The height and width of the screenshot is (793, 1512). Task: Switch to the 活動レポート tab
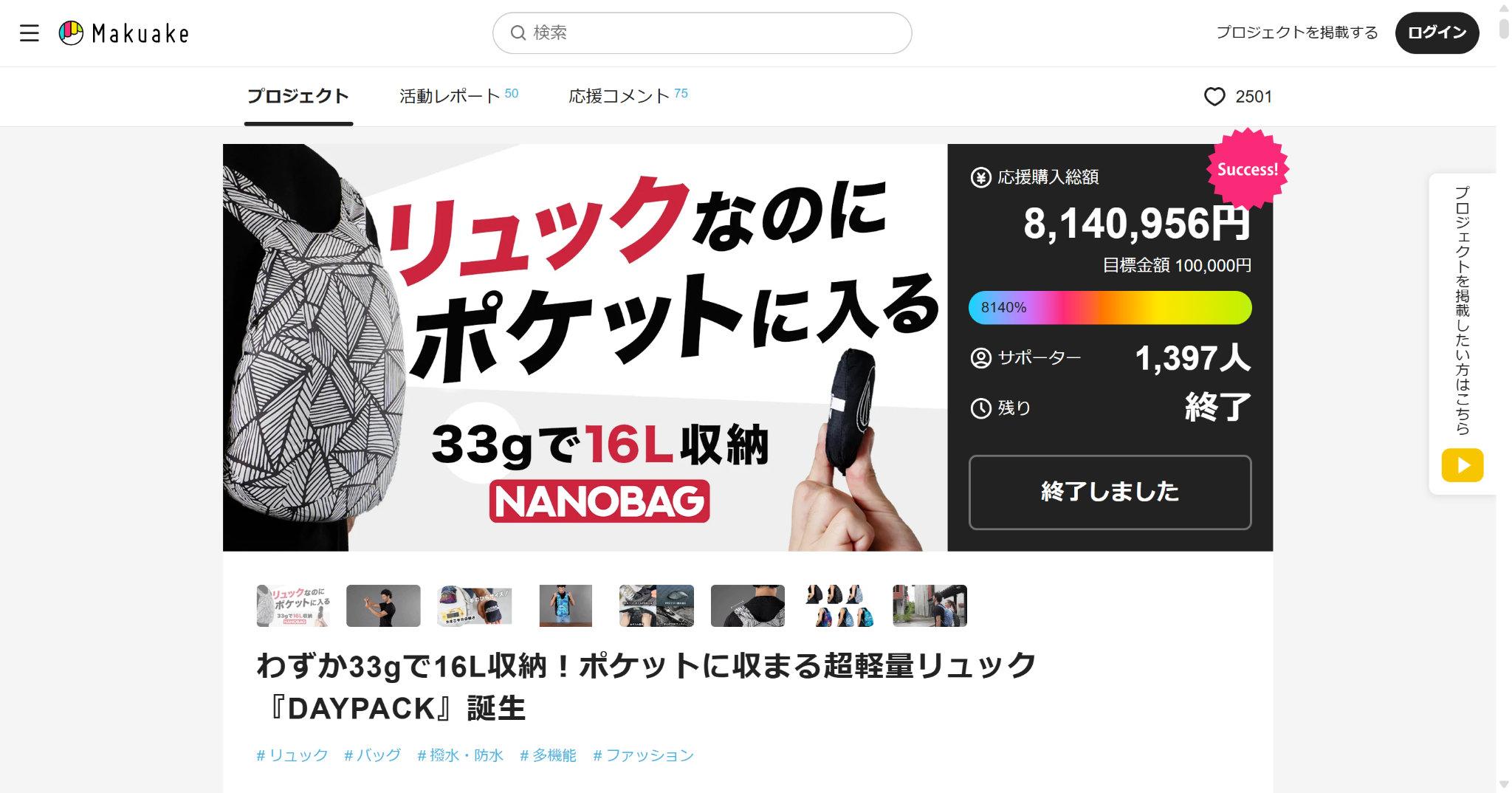(x=458, y=96)
